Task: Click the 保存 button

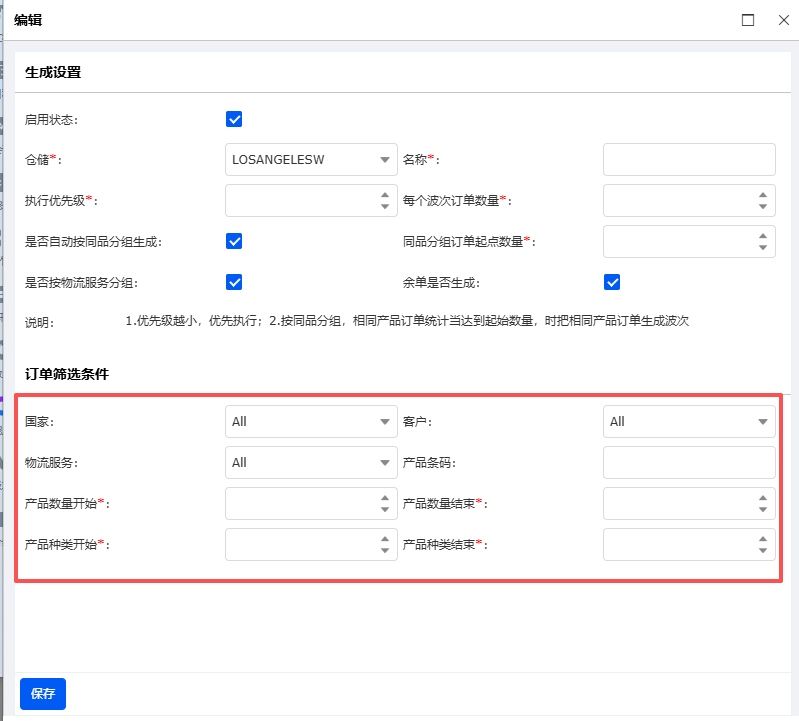Action: click(x=43, y=693)
